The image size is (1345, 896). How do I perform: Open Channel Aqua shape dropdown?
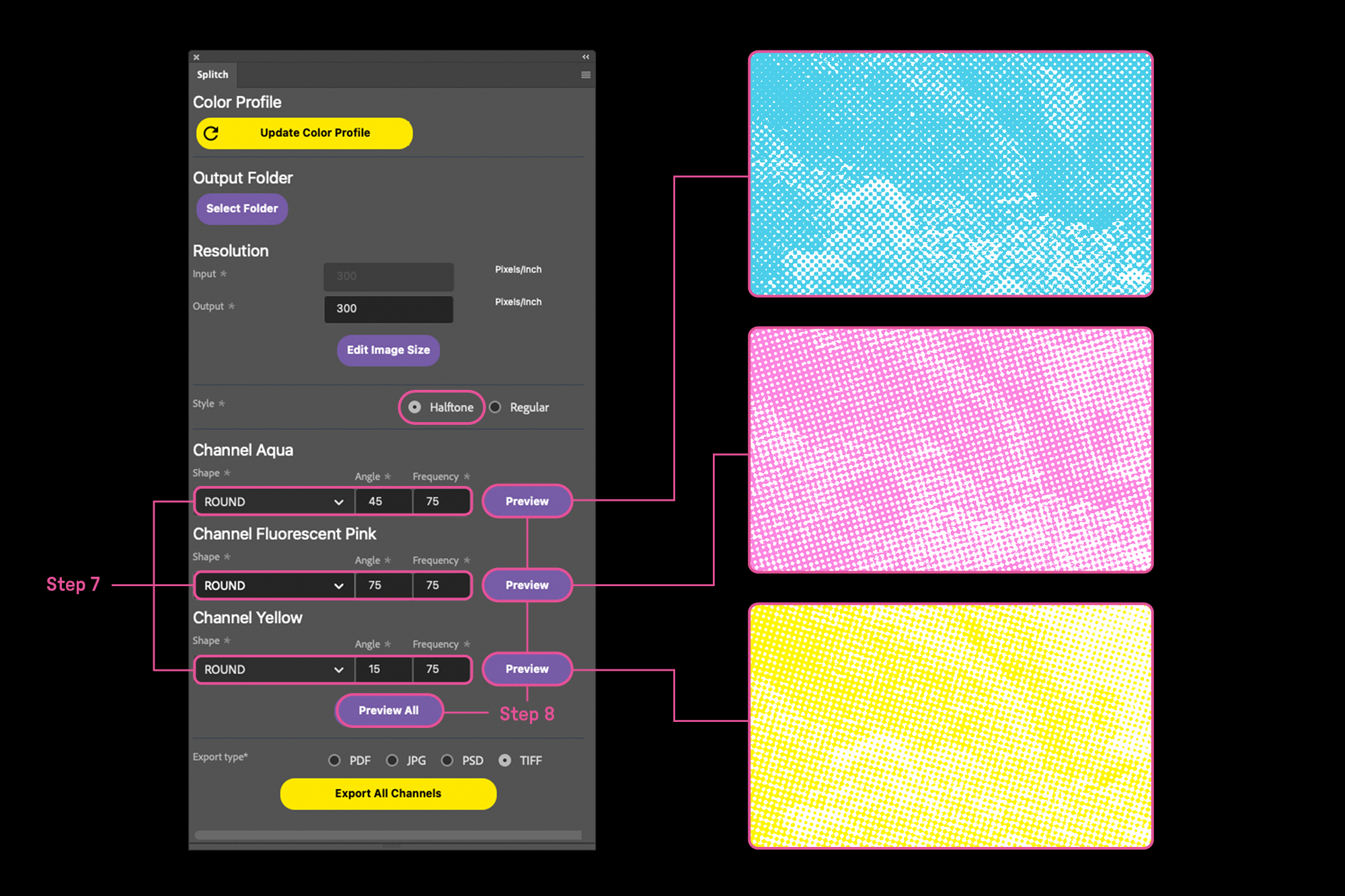point(274,501)
